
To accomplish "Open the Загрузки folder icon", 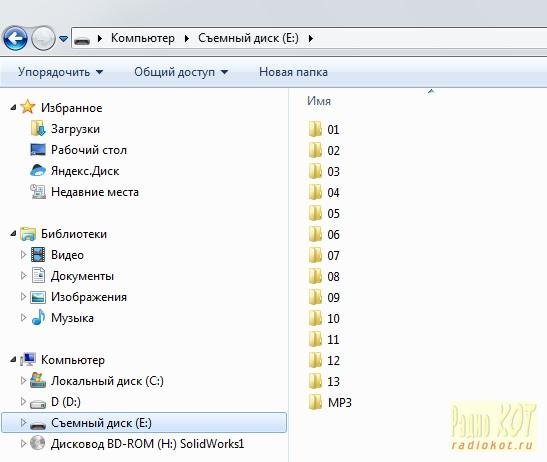I will pyautogui.click(x=38, y=129).
